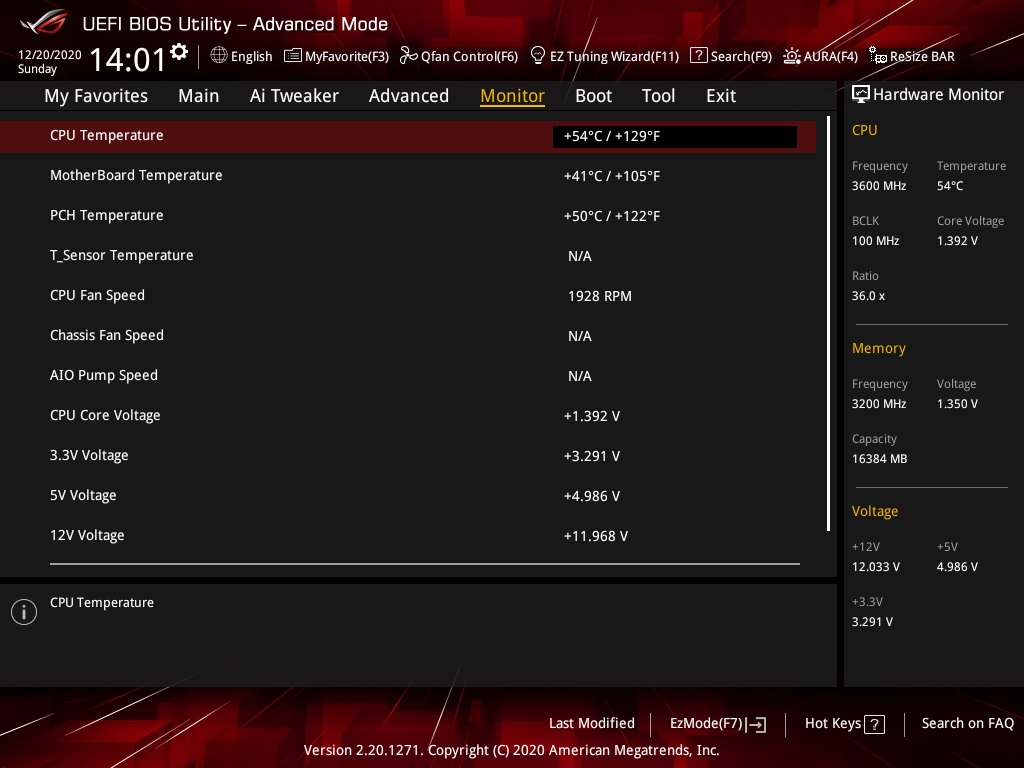Switch to the Main tab
Viewport: 1024px width, 768px height.
199,96
